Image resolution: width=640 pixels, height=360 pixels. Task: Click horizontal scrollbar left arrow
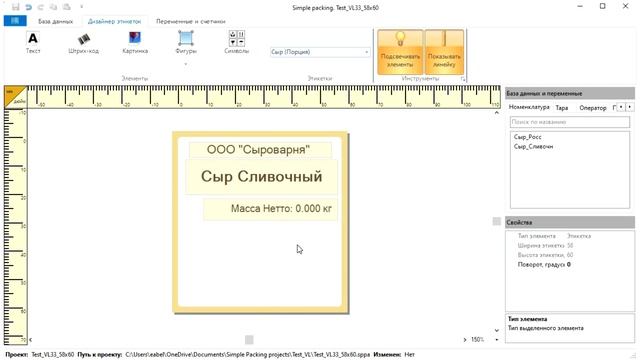(x=31, y=340)
